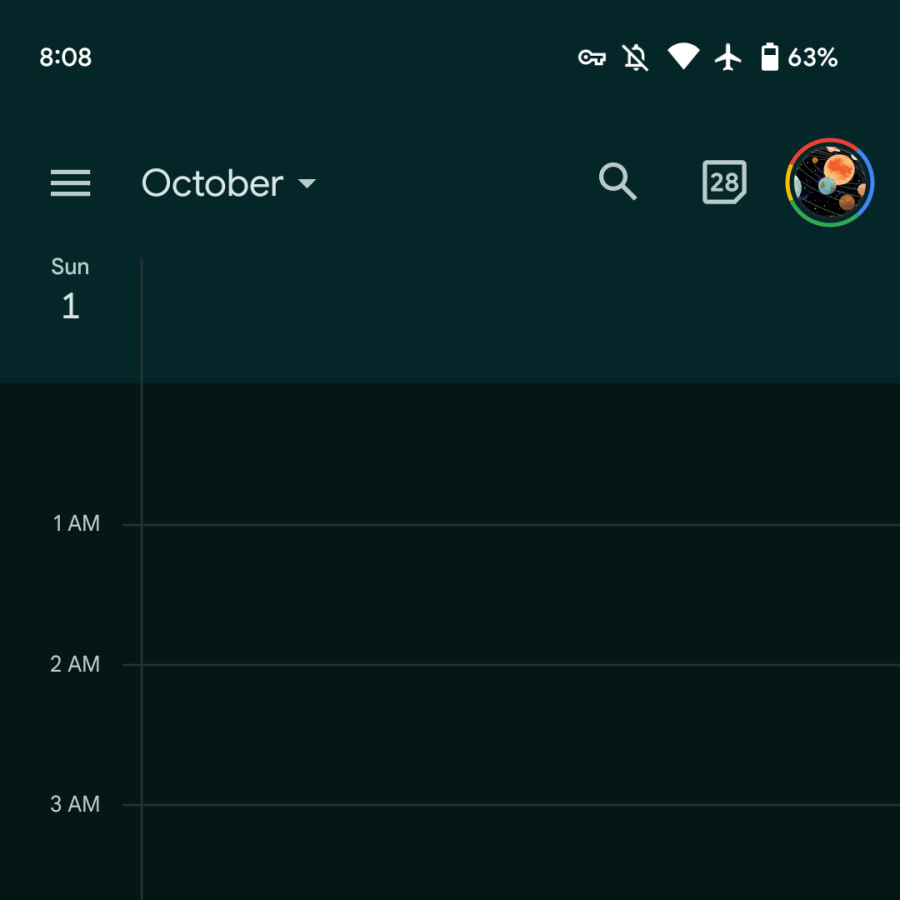The width and height of the screenshot is (900, 900).
Task: Create an event in the 1 AM slot
Action: pos(521,595)
